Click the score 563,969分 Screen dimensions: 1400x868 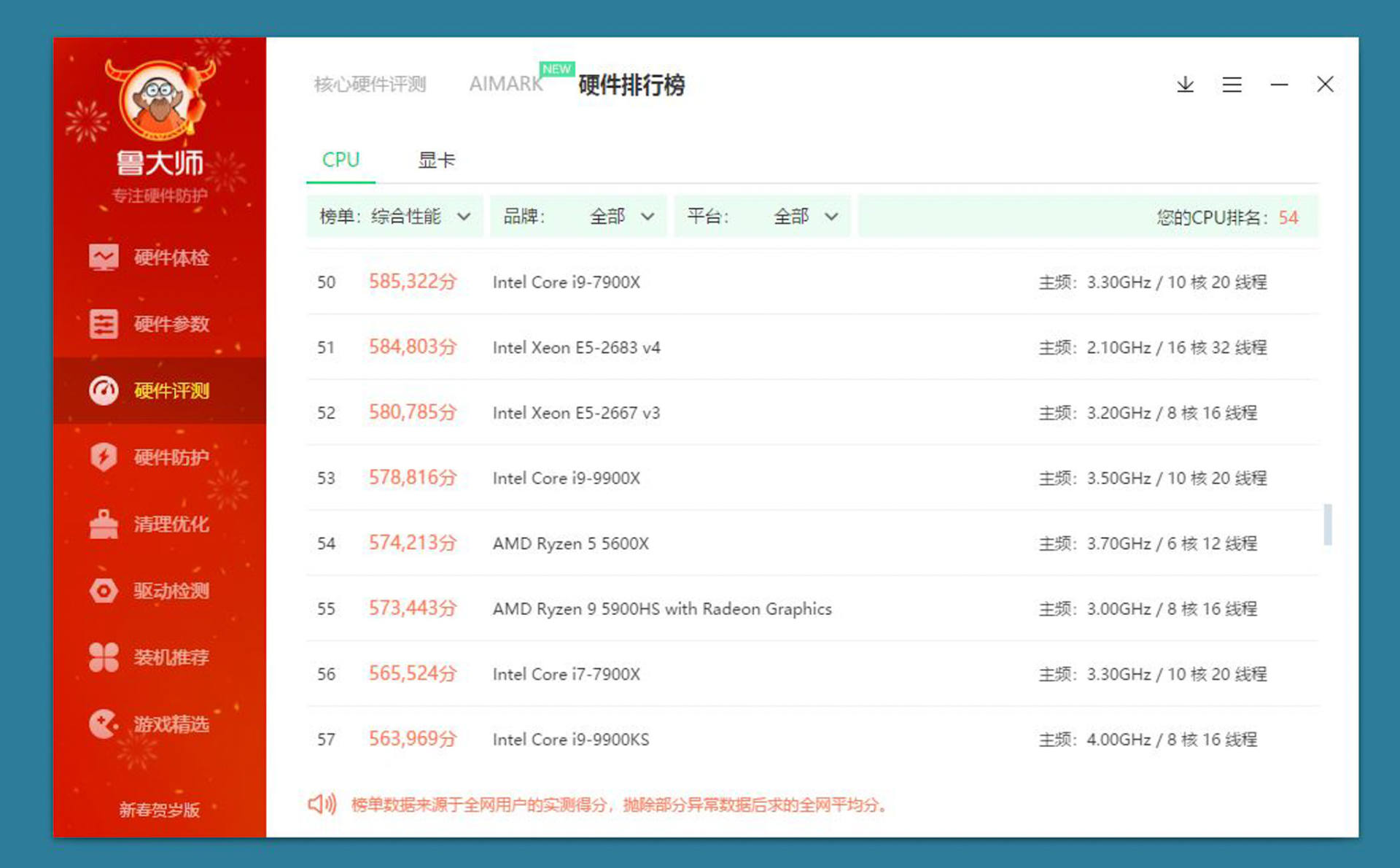pyautogui.click(x=413, y=738)
